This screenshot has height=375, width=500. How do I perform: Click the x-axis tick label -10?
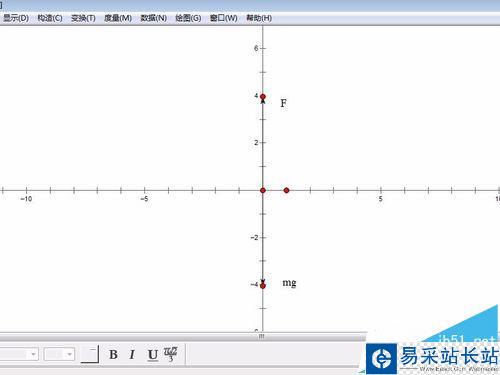click(26, 199)
